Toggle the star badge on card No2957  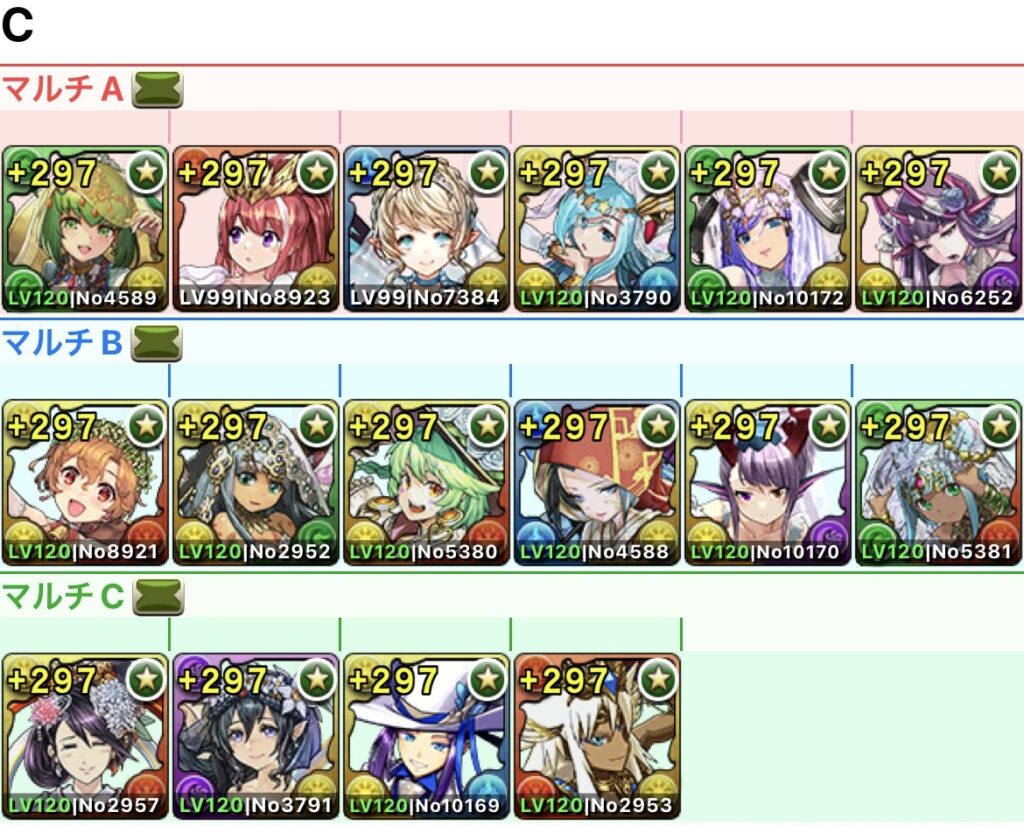tap(146, 680)
